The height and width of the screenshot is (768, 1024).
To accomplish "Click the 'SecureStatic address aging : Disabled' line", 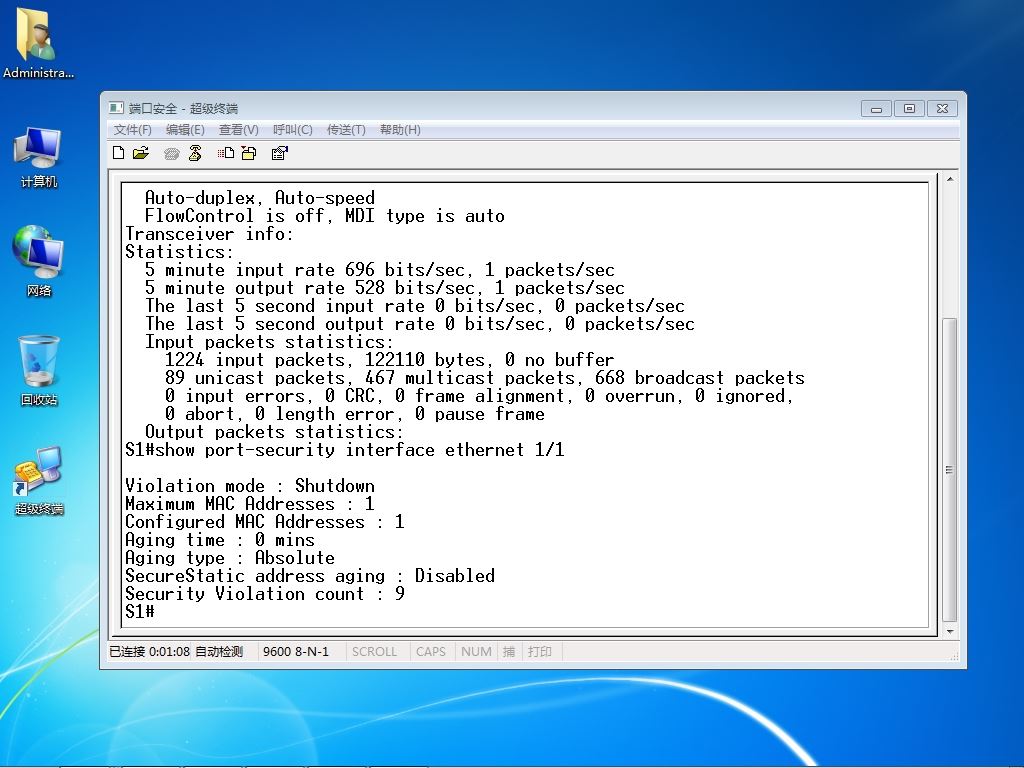I will tap(310, 576).
